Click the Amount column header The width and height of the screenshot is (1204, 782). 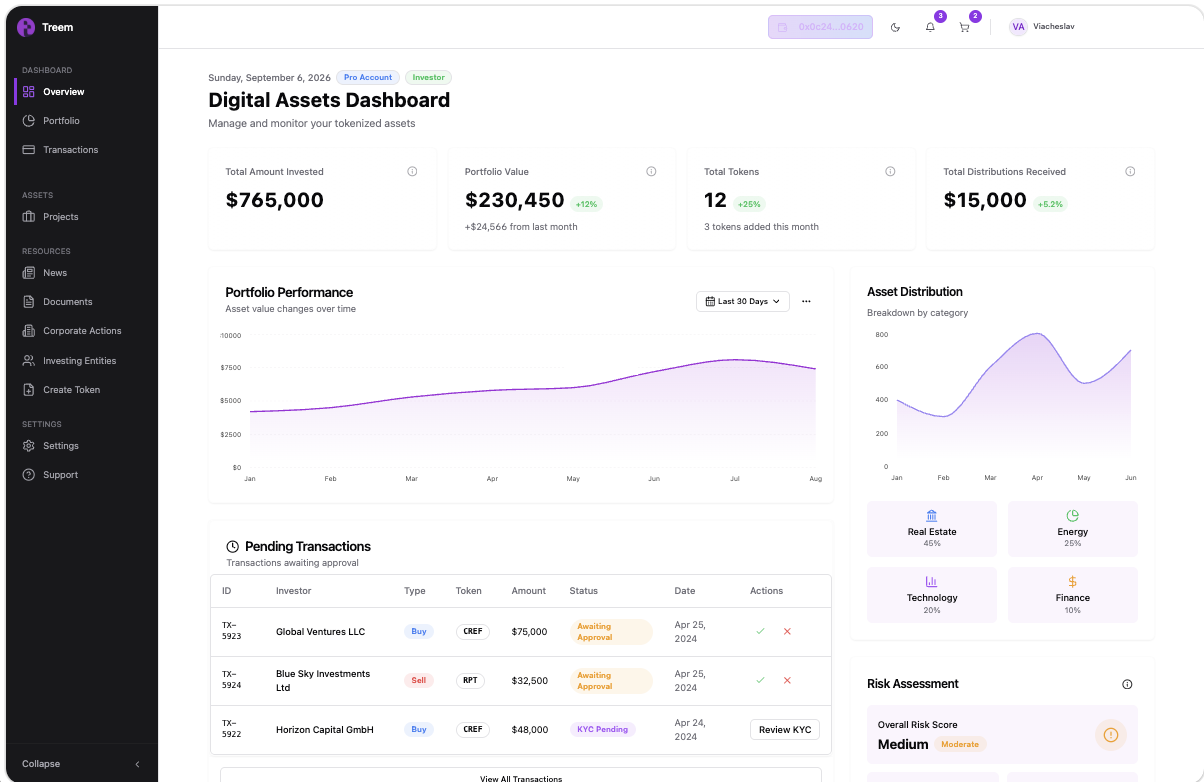(529, 591)
